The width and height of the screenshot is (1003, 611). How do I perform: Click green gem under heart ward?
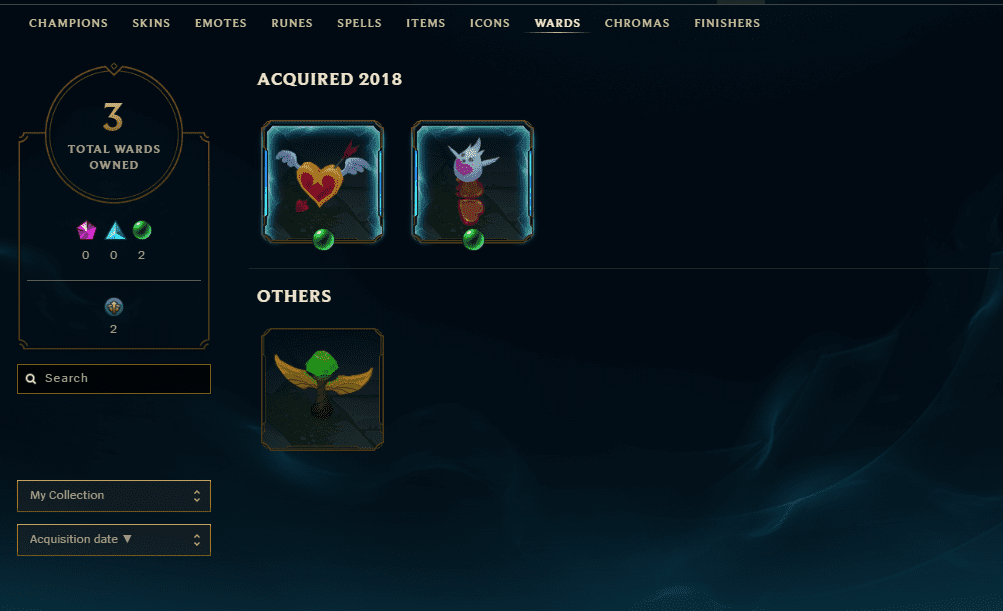click(x=324, y=240)
